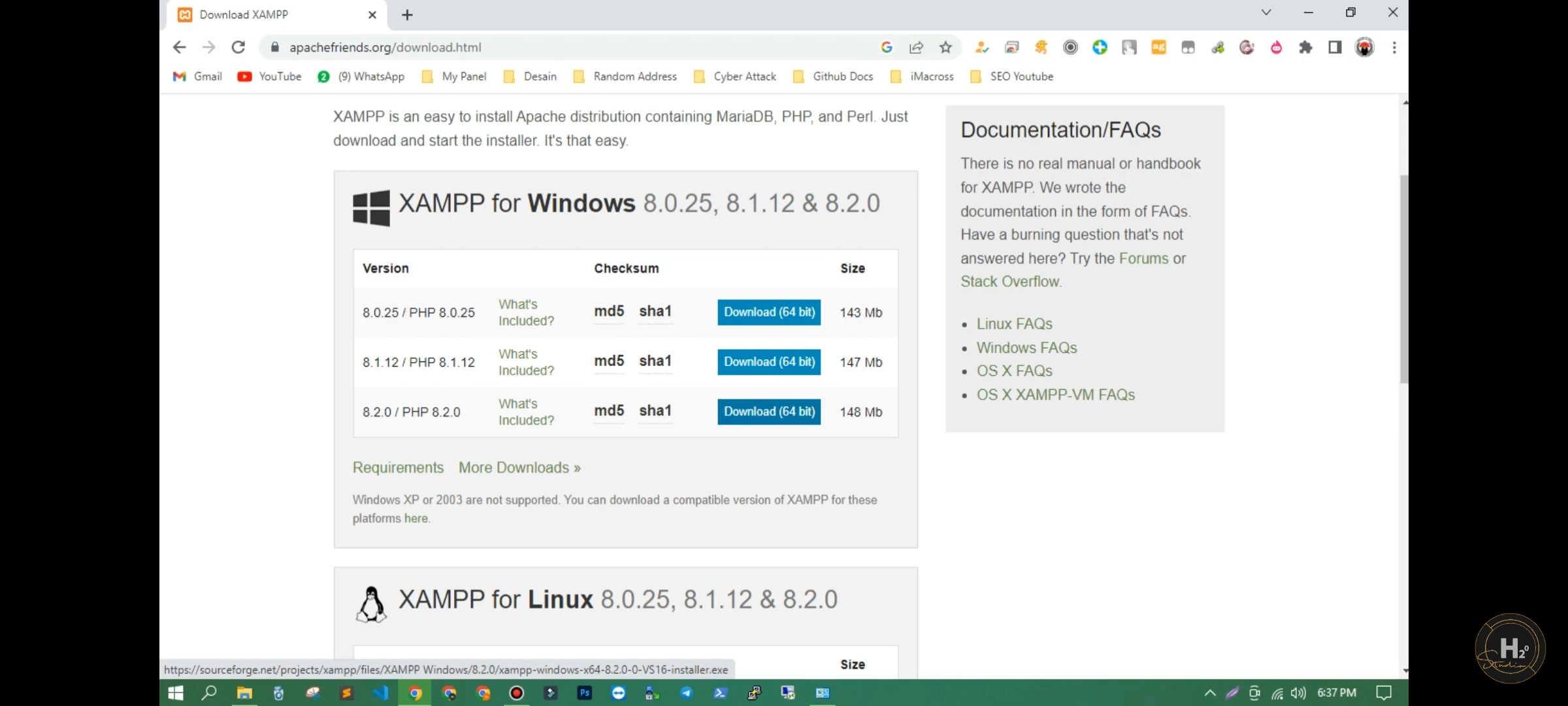Open red record icon app on taskbar

pos(516,693)
